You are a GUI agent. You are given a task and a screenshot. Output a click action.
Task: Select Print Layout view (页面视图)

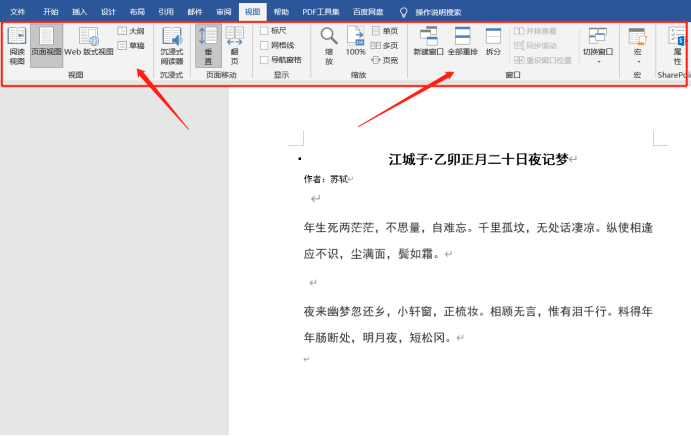click(46, 46)
